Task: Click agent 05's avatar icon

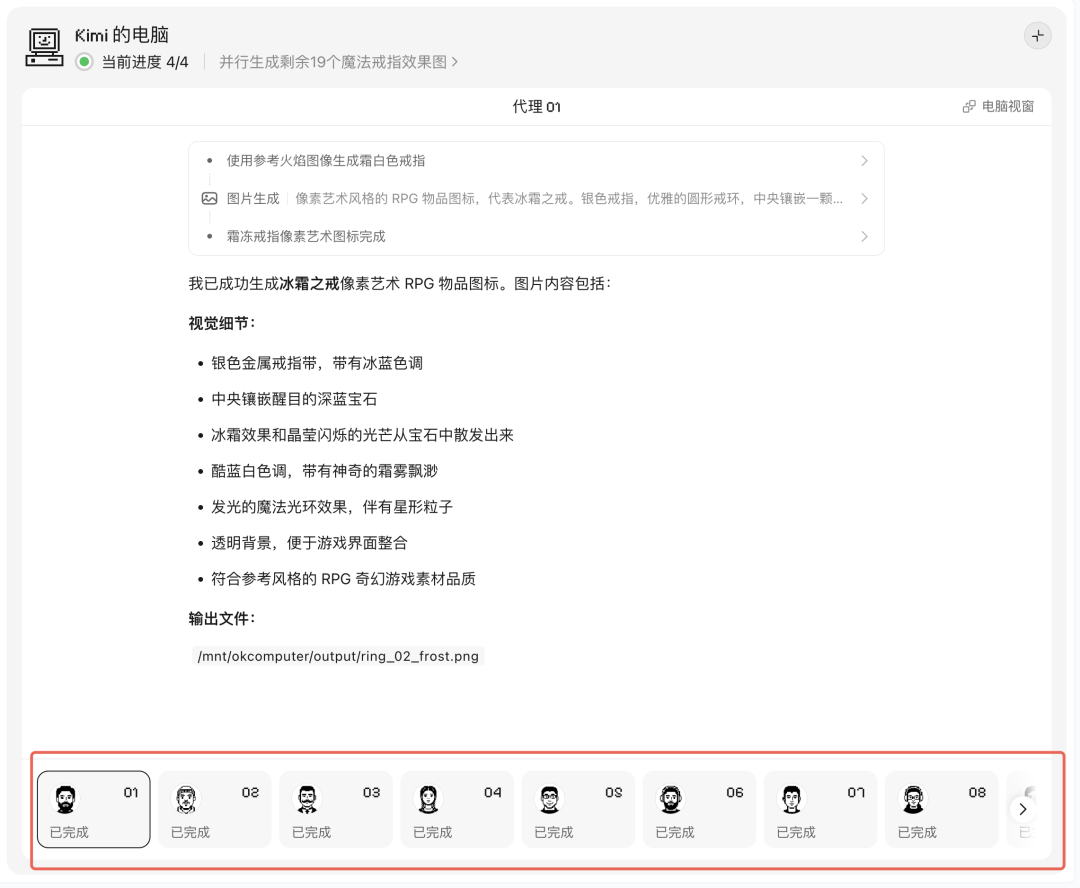Action: 551,799
